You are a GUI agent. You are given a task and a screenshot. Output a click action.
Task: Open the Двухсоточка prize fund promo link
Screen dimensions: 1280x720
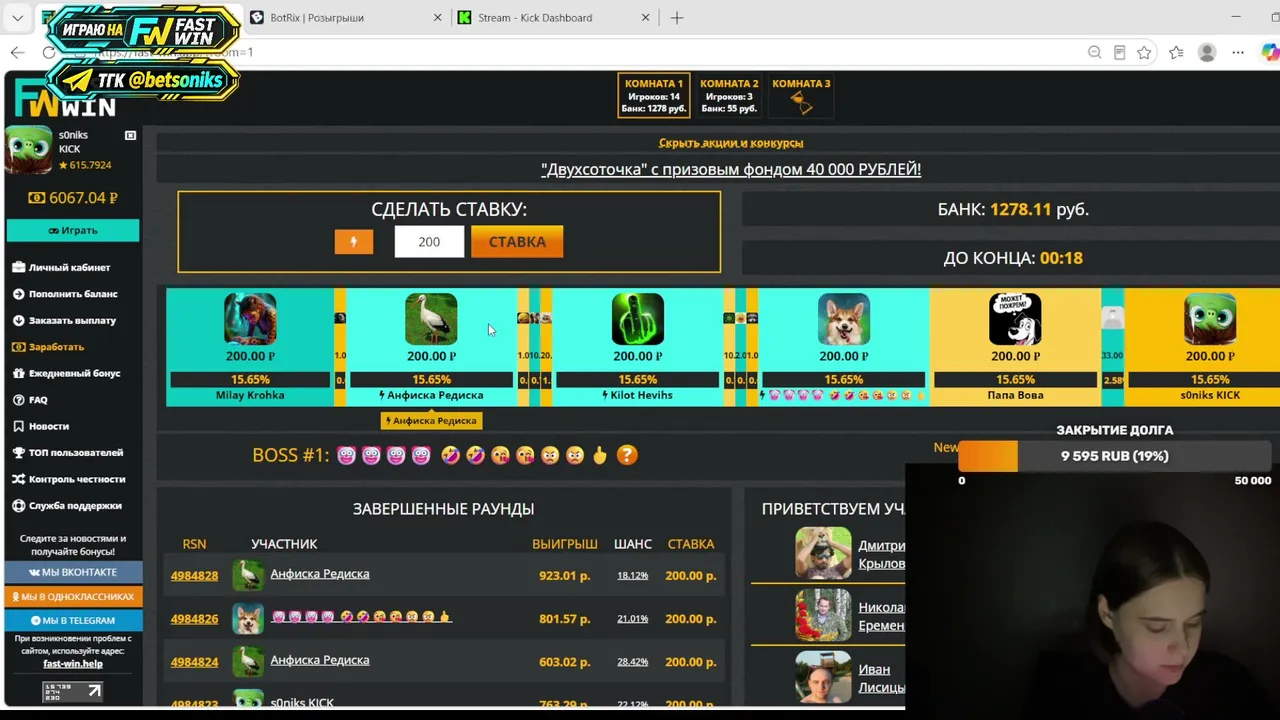pos(731,169)
